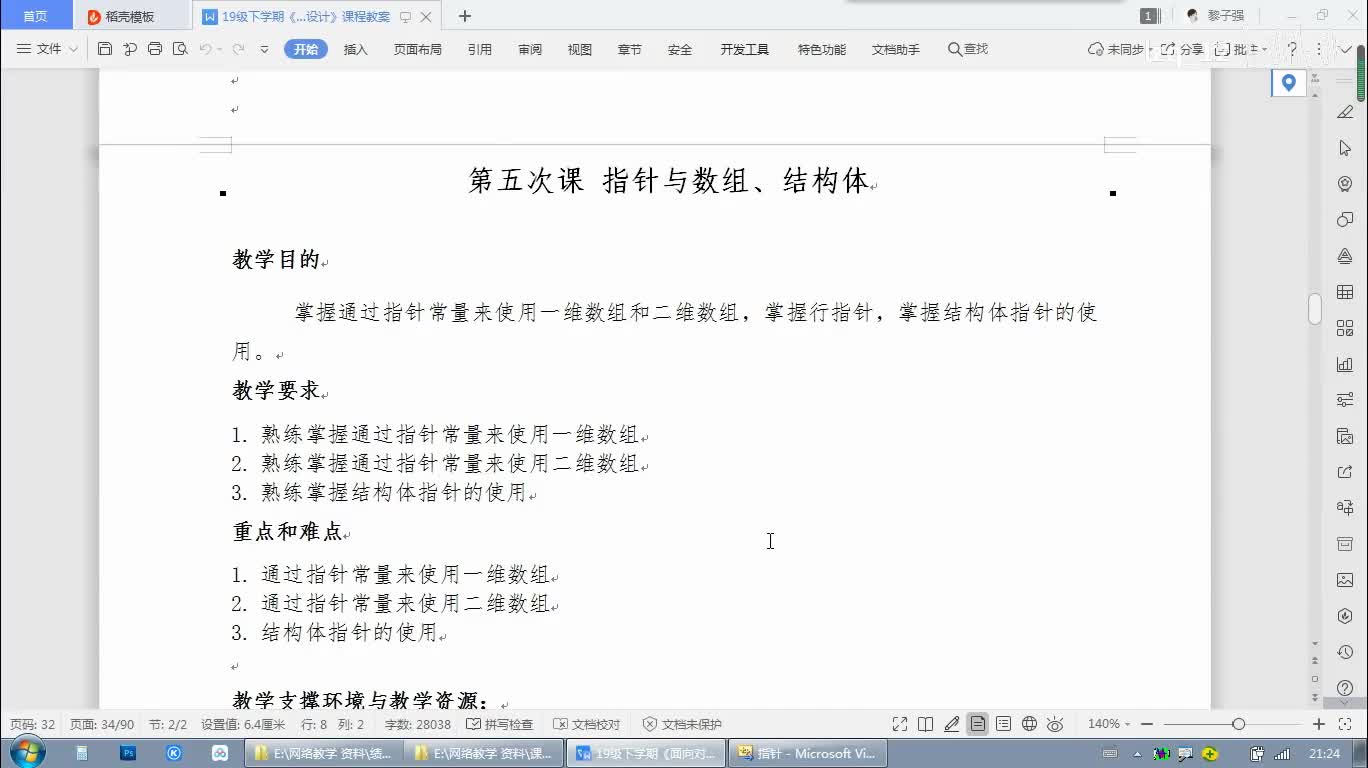Switch to the 页面布局 ribbon tab

[x=417, y=49]
